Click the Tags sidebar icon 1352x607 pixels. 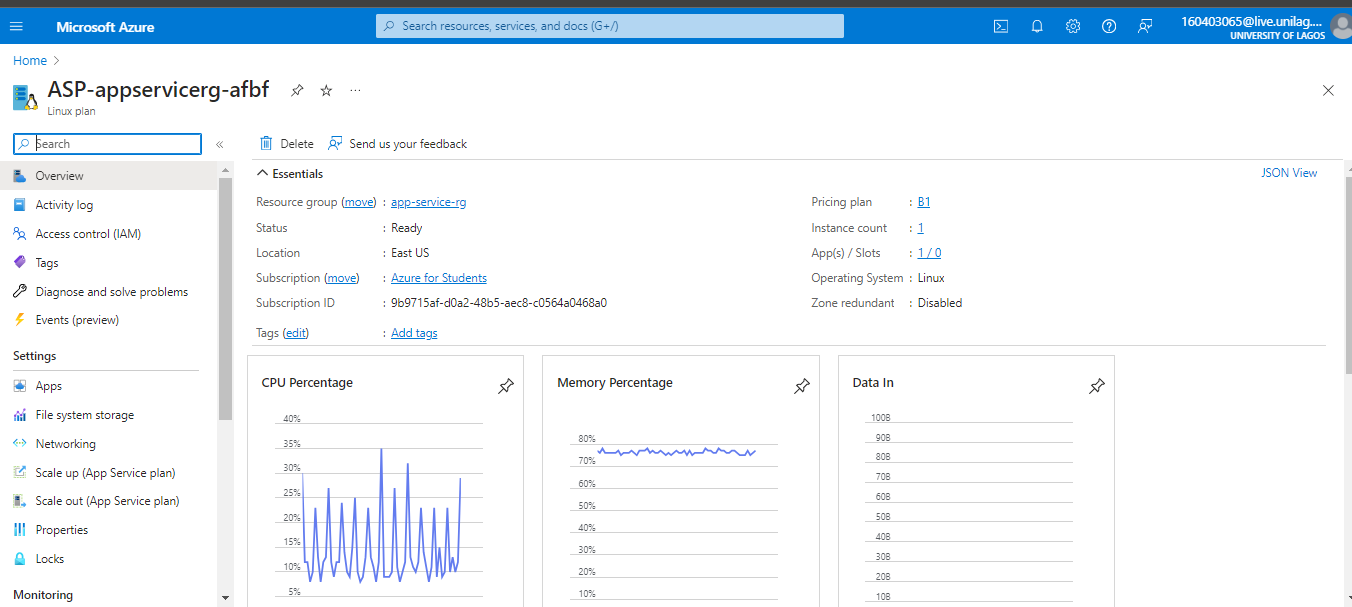[19, 263]
